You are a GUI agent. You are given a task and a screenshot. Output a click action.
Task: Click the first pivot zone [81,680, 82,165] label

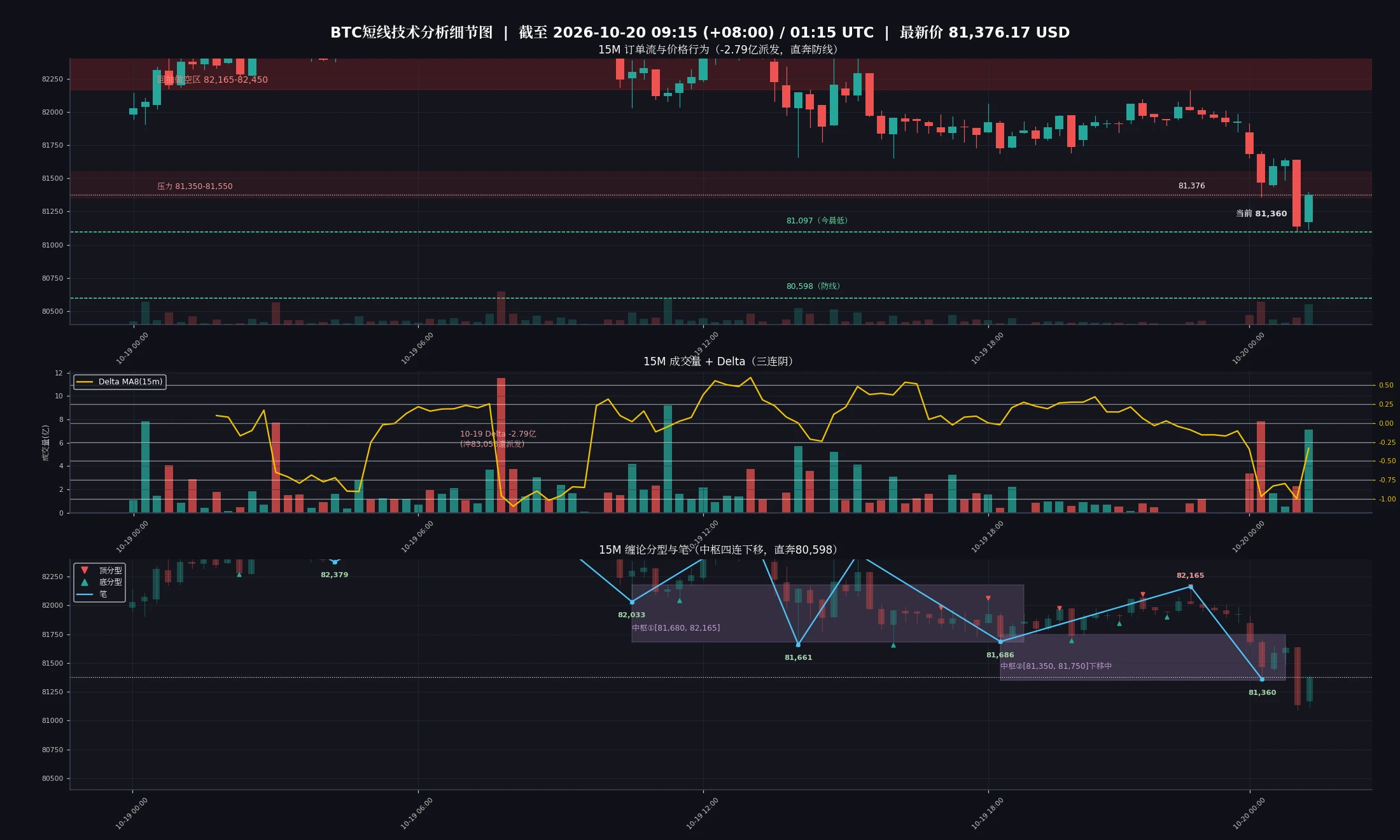point(676,628)
